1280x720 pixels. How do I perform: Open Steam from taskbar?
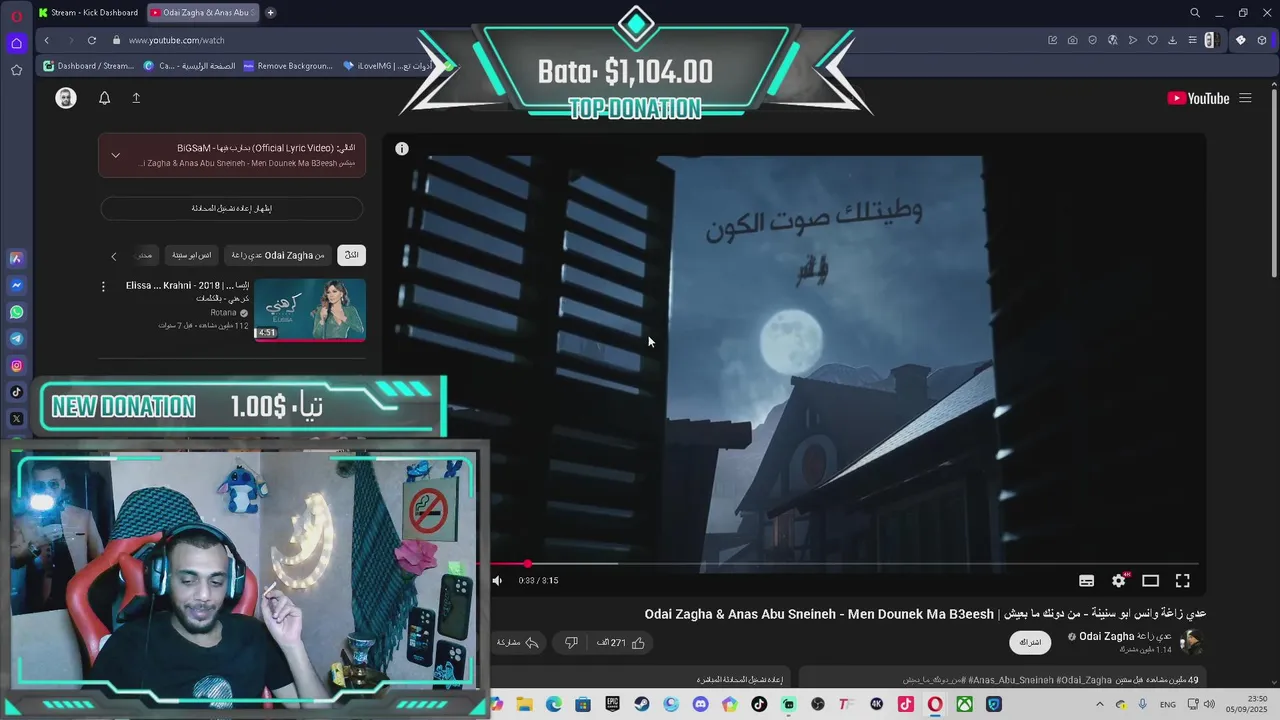[x=642, y=704]
